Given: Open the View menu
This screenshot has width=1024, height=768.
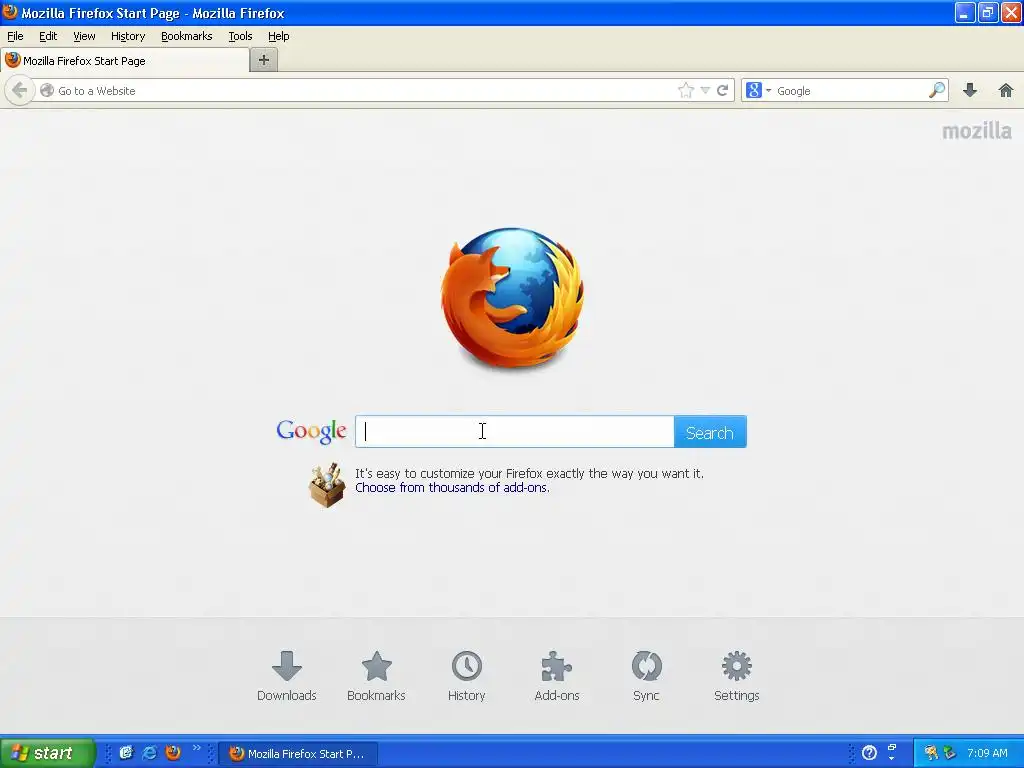Looking at the screenshot, I should [x=84, y=36].
